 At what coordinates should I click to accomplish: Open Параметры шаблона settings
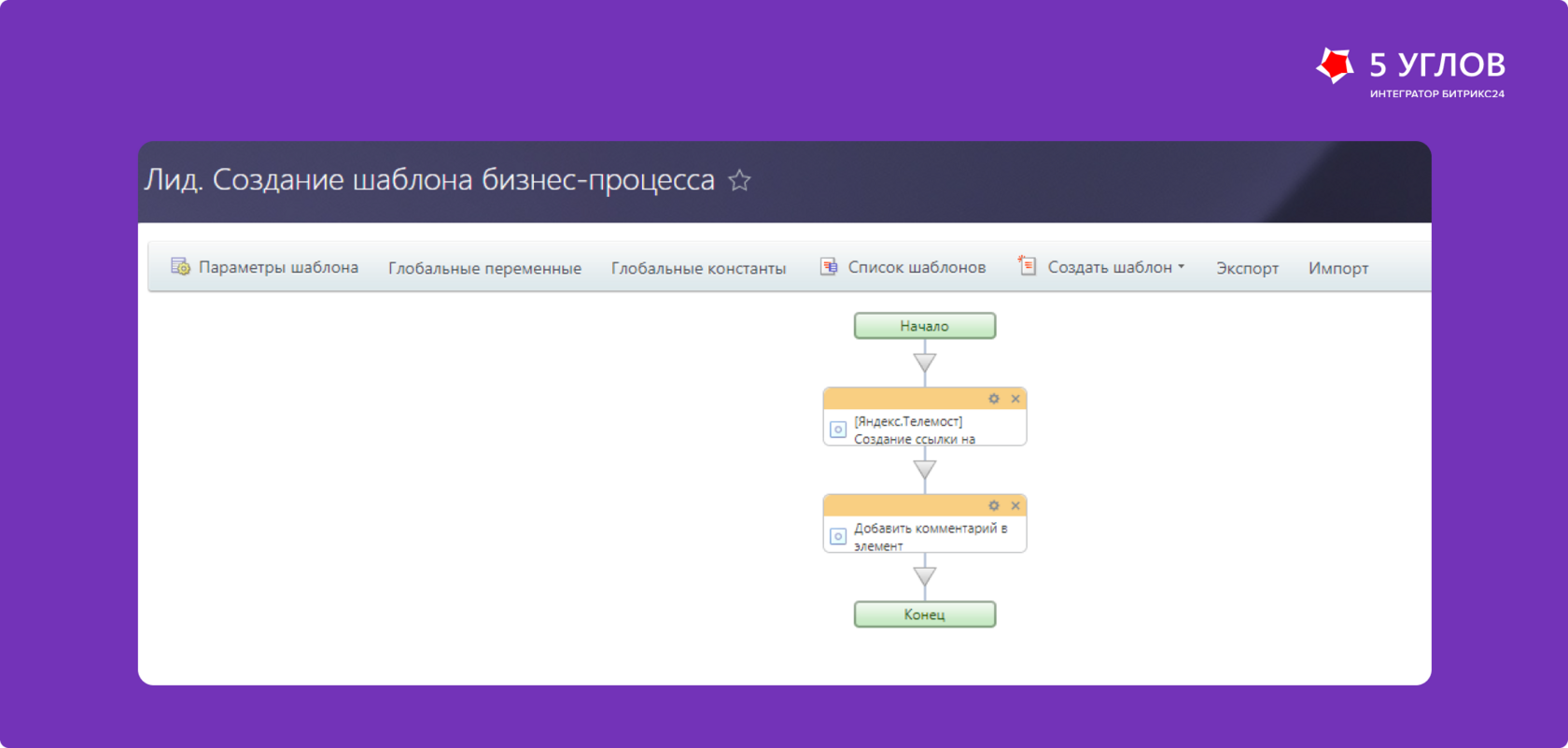click(x=264, y=267)
